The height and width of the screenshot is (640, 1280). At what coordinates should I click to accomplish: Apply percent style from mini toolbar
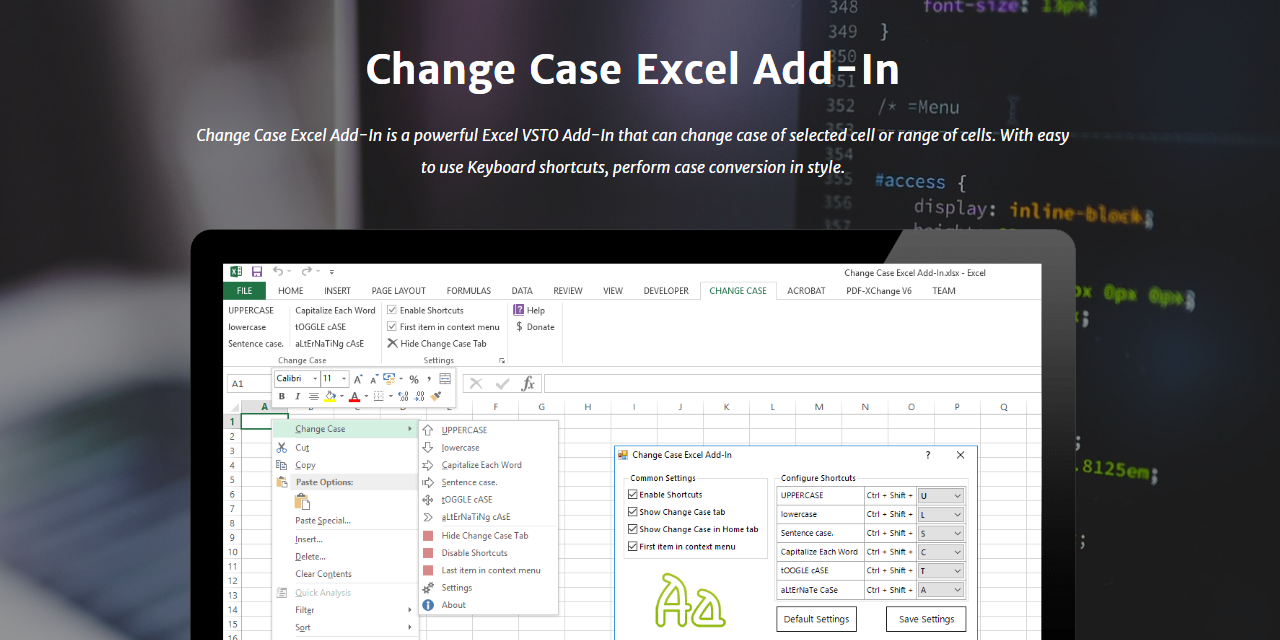click(x=413, y=379)
